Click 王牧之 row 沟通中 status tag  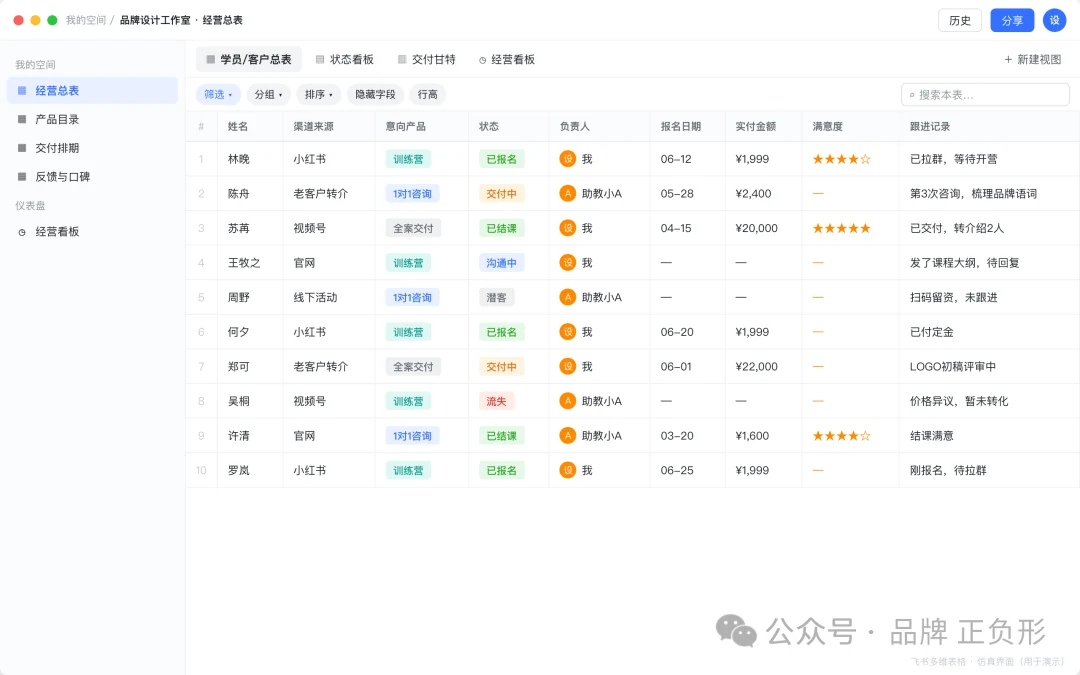pyautogui.click(x=501, y=263)
